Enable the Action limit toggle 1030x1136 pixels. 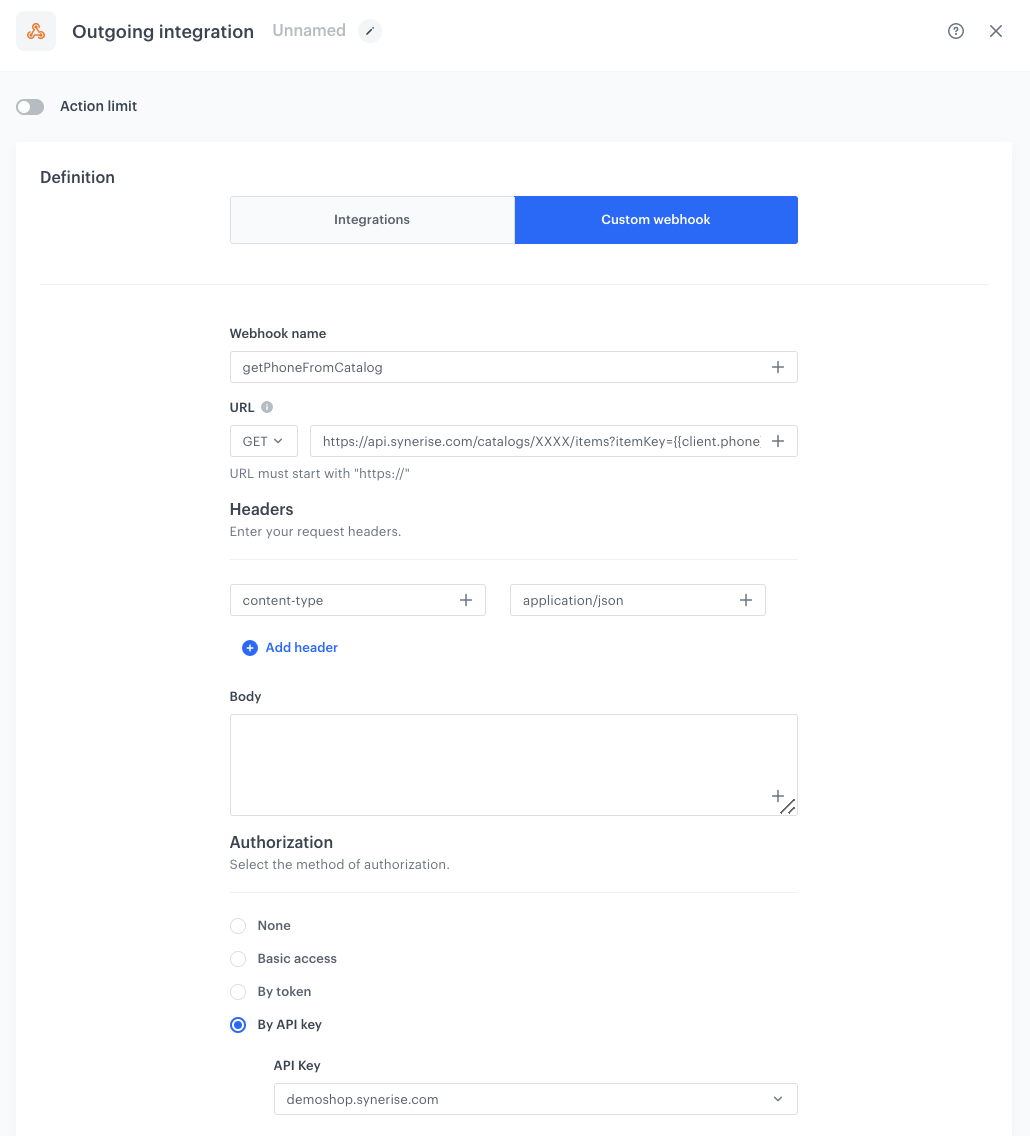click(30, 106)
